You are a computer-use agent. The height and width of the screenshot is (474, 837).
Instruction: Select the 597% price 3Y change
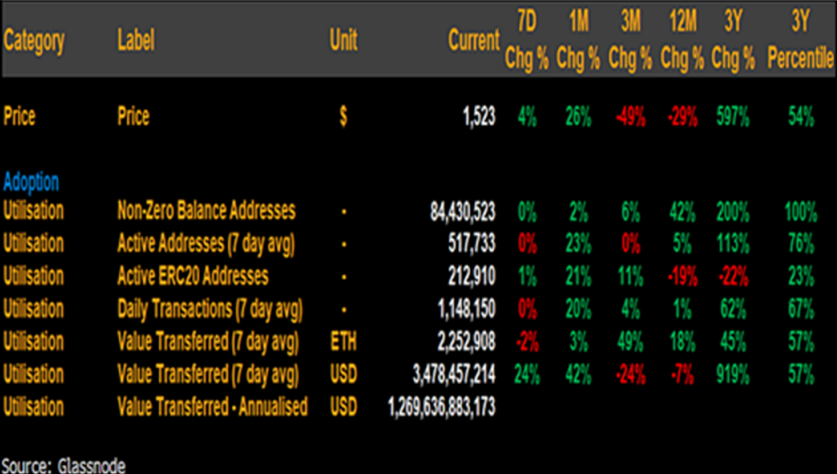pos(731,117)
